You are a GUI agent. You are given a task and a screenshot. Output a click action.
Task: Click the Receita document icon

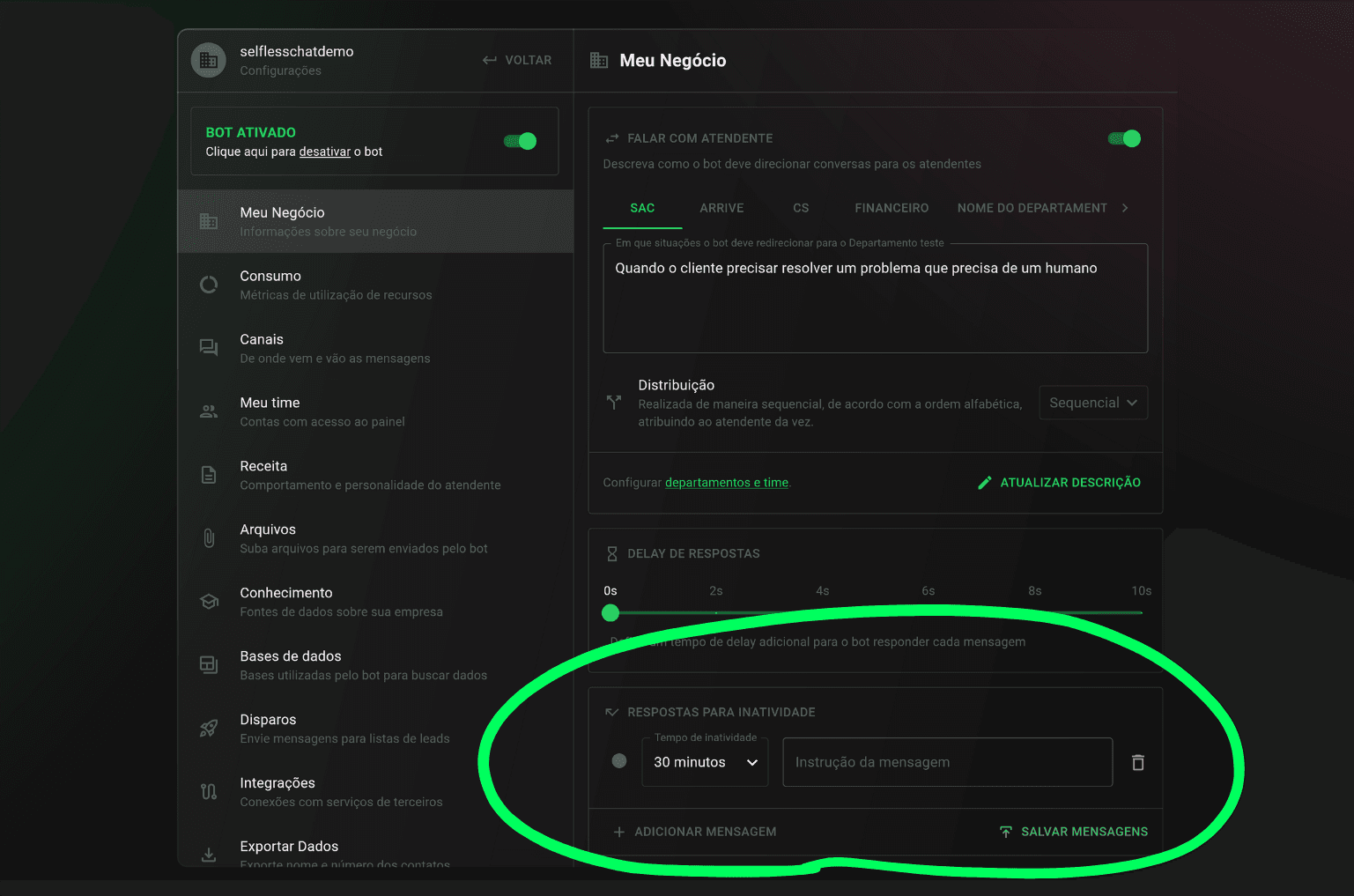coord(209,475)
